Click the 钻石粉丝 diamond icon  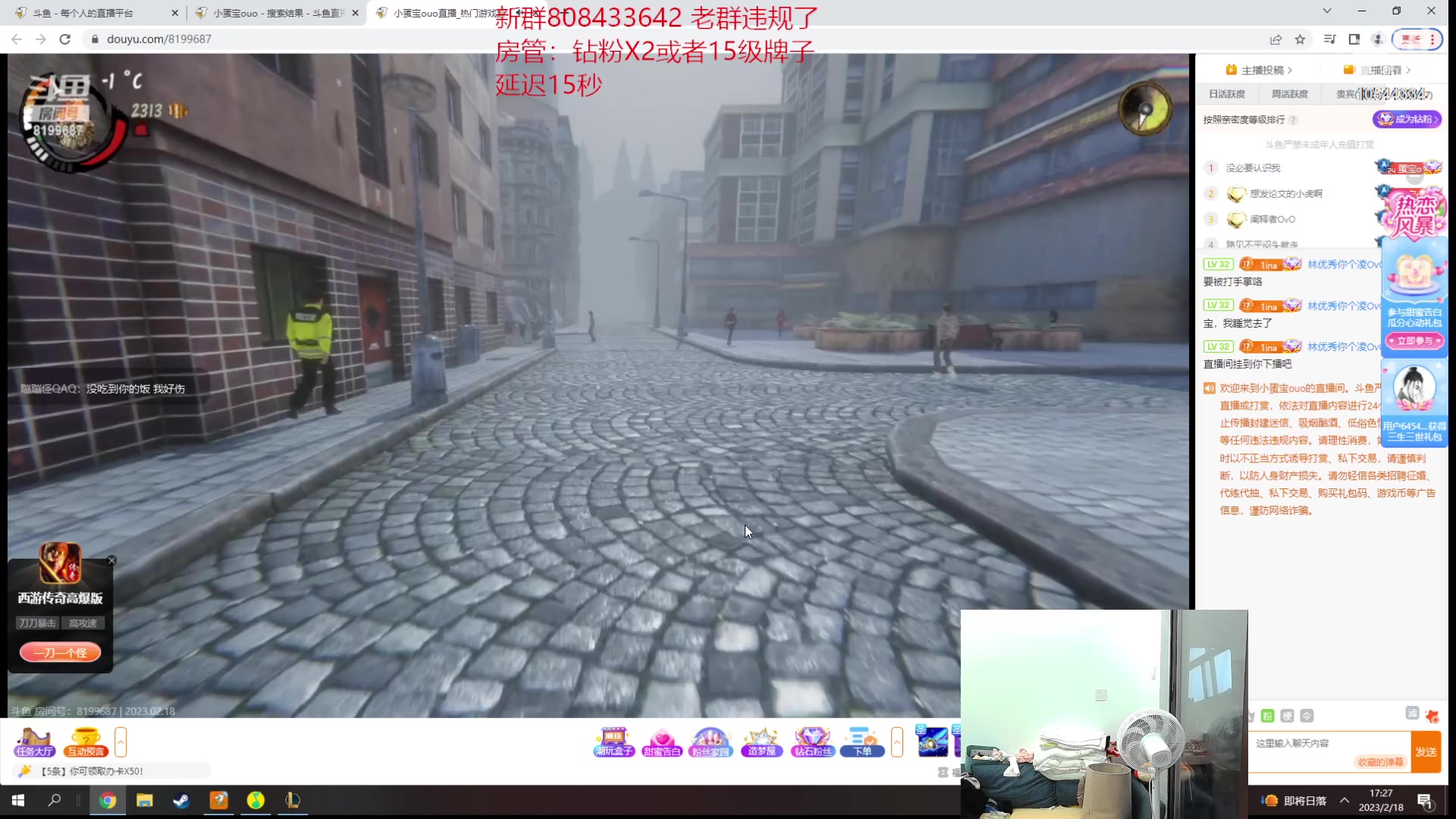[x=812, y=742]
